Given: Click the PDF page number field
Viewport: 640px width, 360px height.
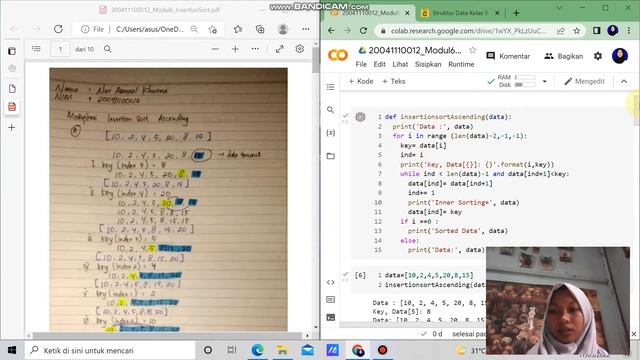Looking at the screenshot, I should [x=60, y=49].
